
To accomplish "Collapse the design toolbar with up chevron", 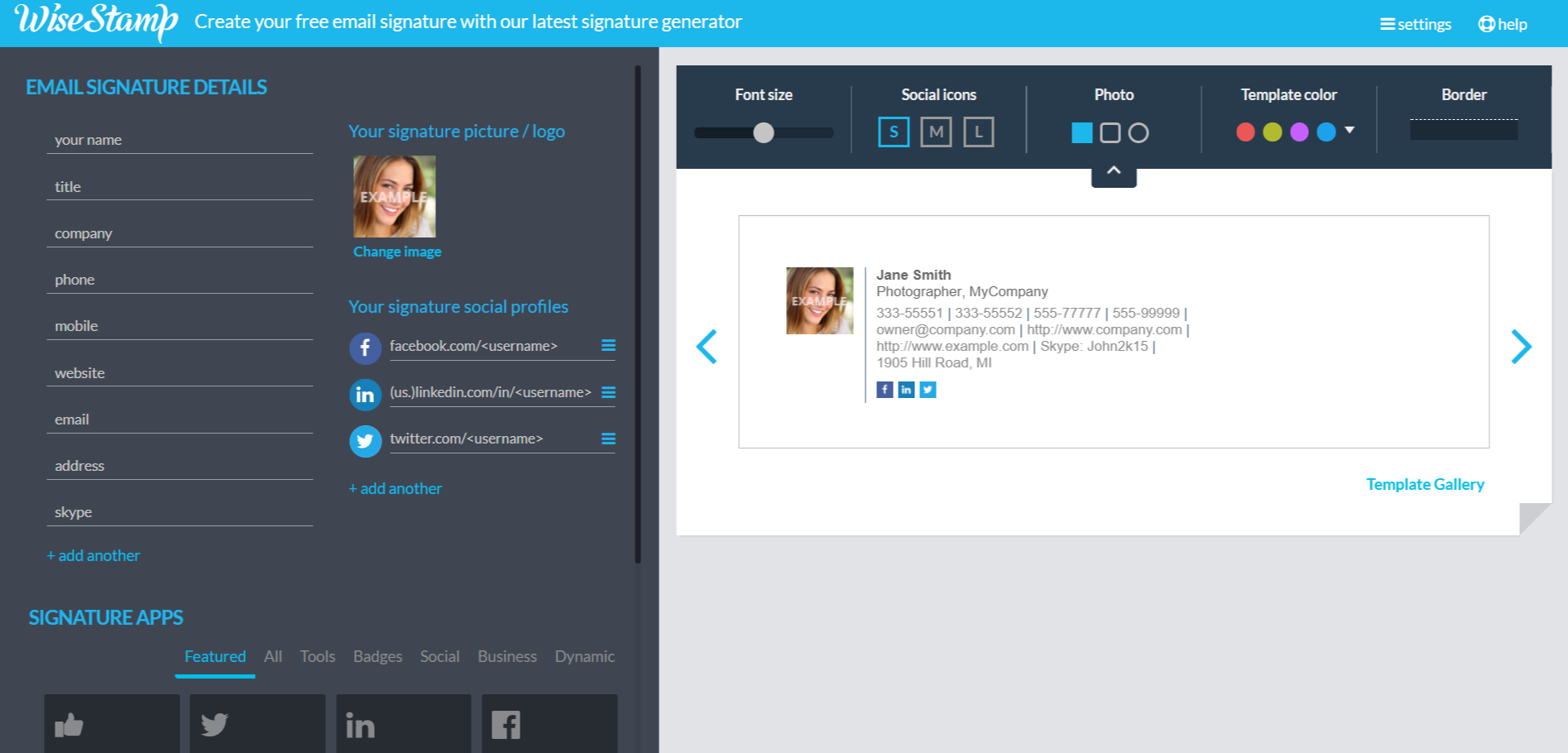I will click(1114, 171).
